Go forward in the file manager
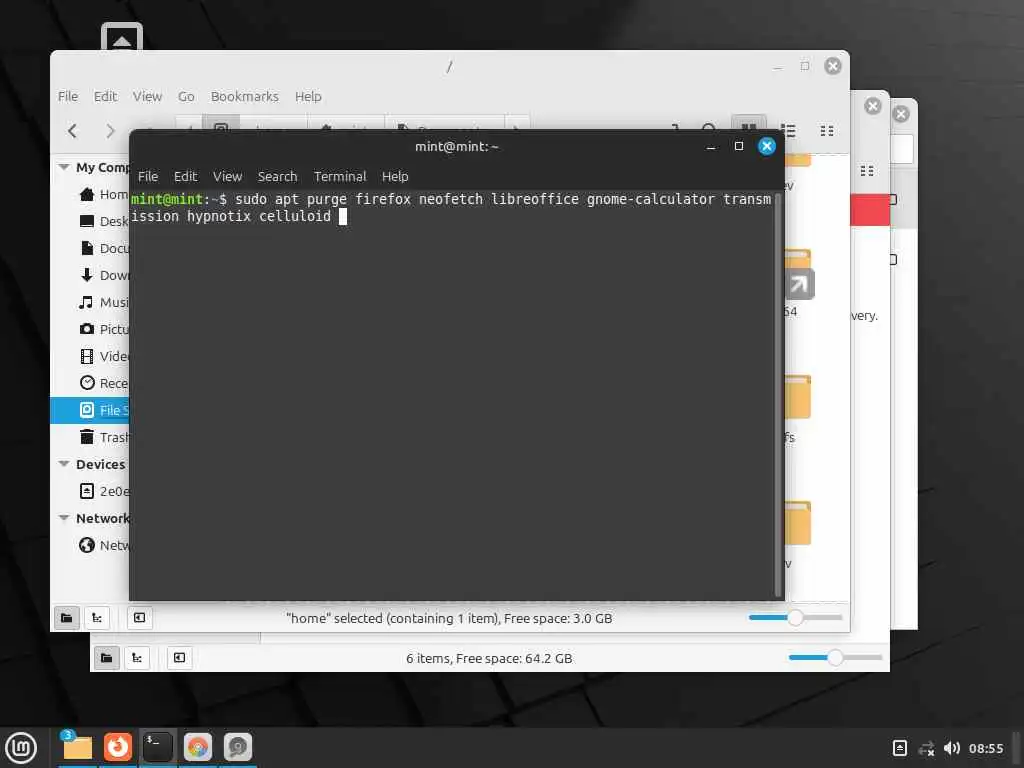The height and width of the screenshot is (768, 1024). (110, 131)
